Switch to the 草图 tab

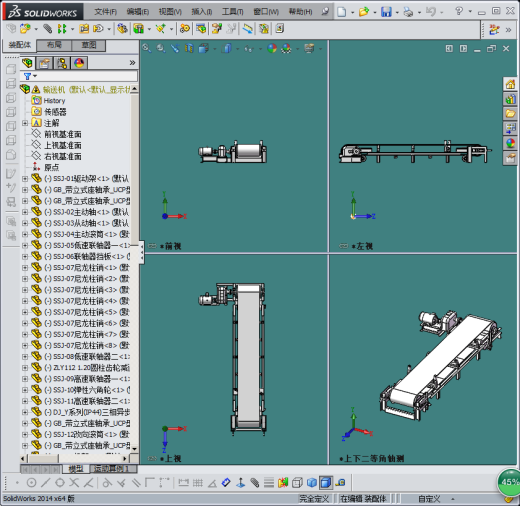89,45
